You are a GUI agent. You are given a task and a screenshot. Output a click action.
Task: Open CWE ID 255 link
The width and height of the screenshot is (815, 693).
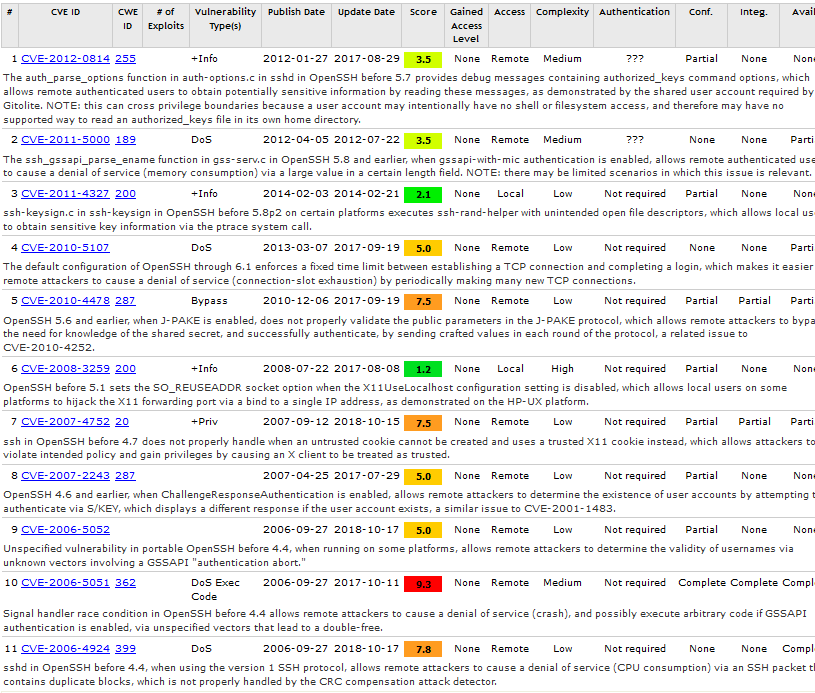point(125,59)
